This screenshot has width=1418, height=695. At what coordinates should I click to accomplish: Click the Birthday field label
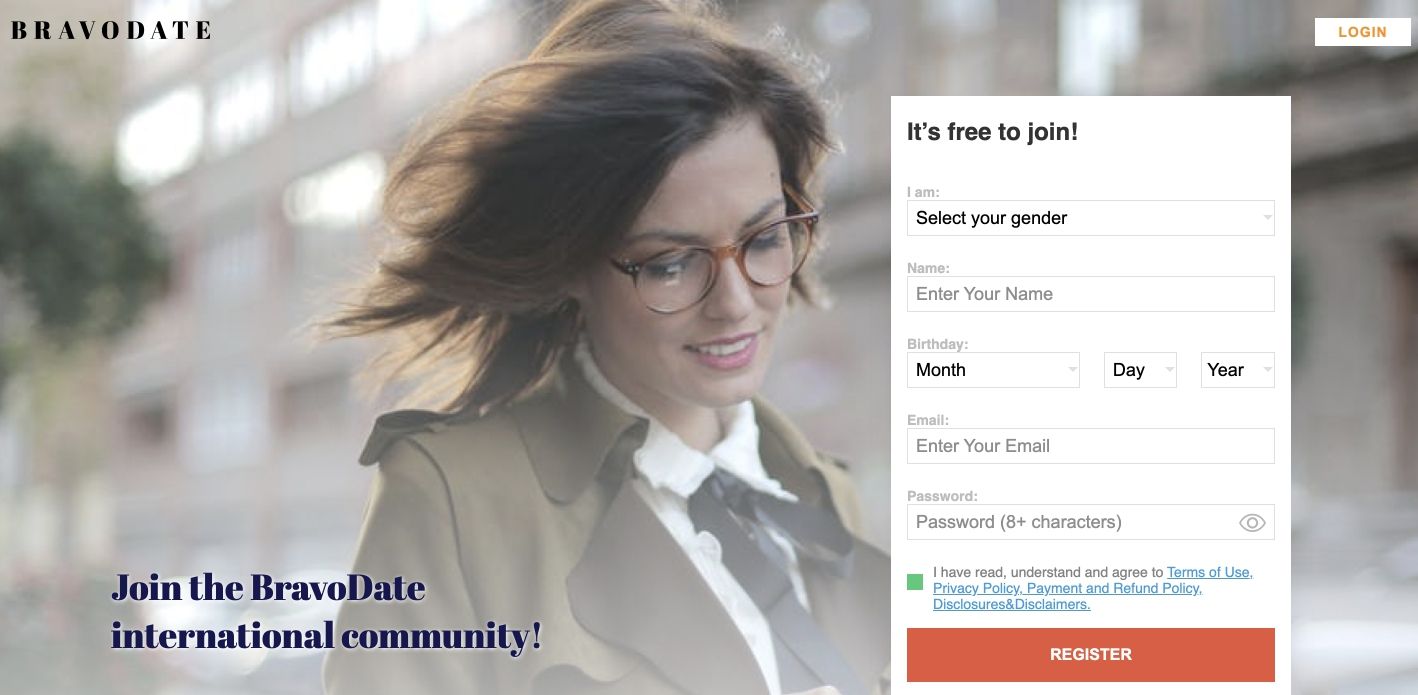[x=937, y=344]
